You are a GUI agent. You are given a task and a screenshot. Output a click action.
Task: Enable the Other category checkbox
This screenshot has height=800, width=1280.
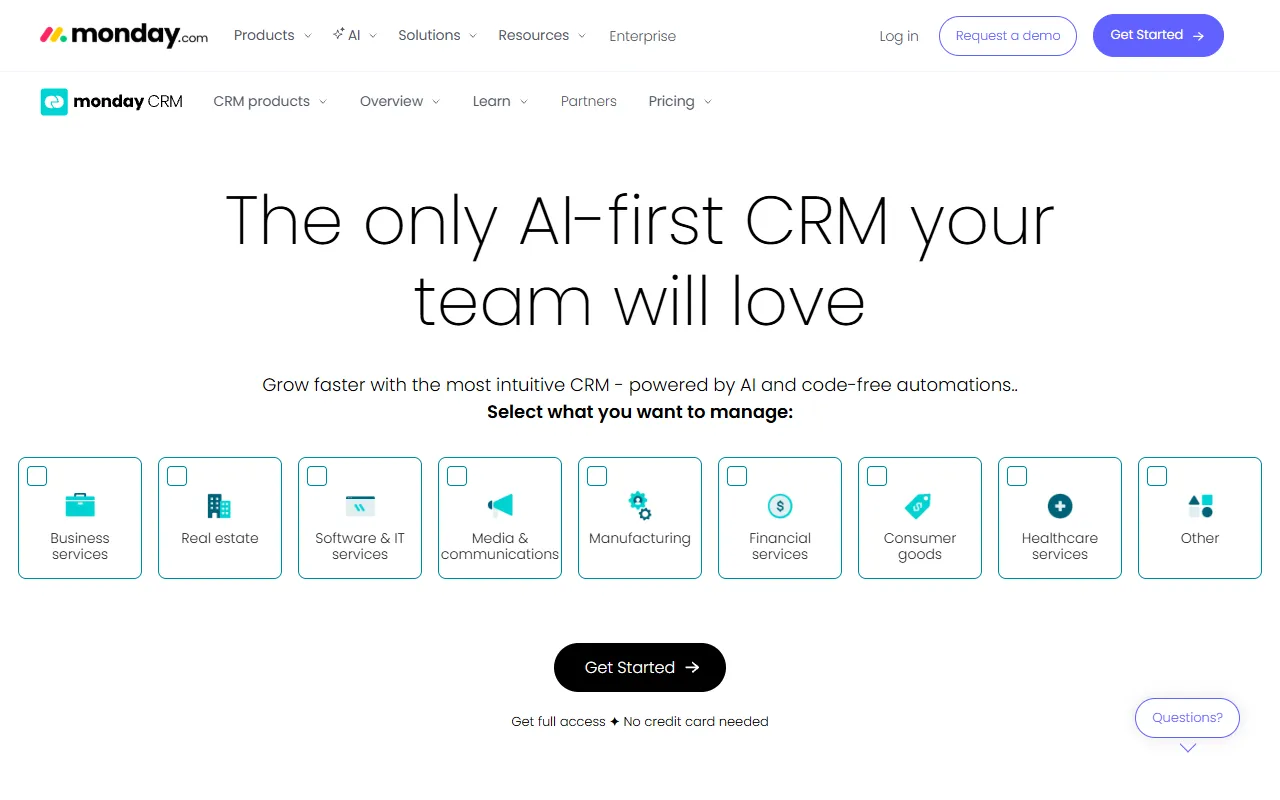coord(1157,476)
